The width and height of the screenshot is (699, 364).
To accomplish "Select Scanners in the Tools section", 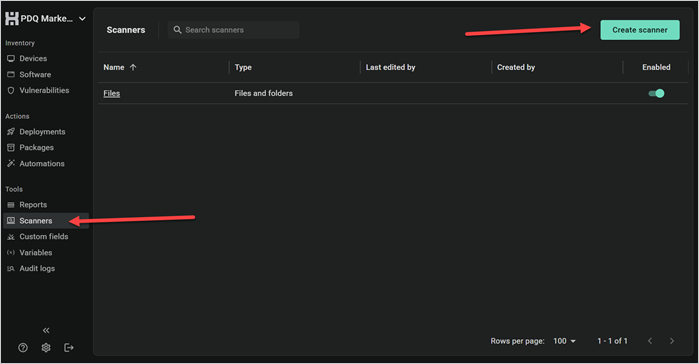I will [36, 221].
